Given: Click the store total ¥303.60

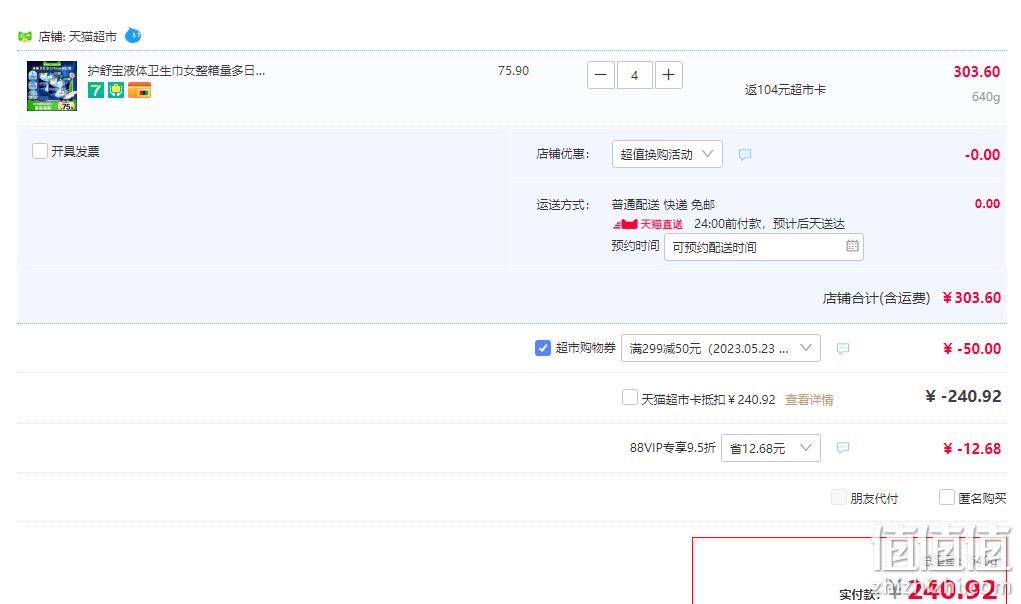Looking at the screenshot, I should pyautogui.click(x=972, y=297).
